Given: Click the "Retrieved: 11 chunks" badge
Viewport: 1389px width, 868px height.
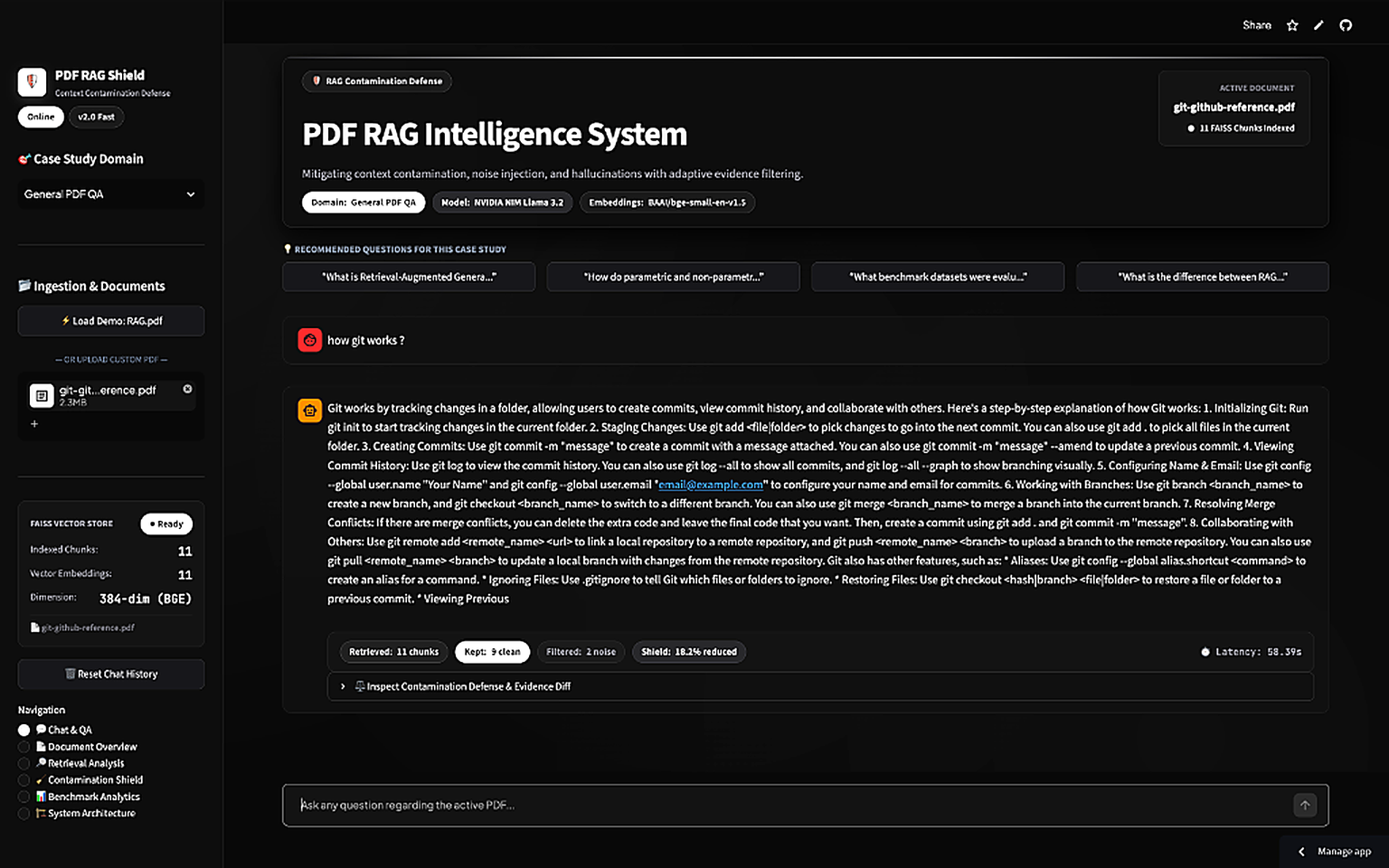Looking at the screenshot, I should (x=394, y=652).
